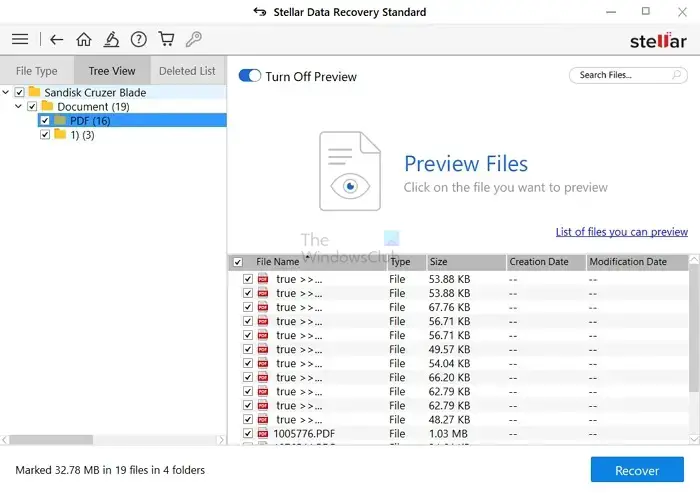Select the 1) (3) tree item
This screenshot has width=700, height=493.
pos(83,134)
